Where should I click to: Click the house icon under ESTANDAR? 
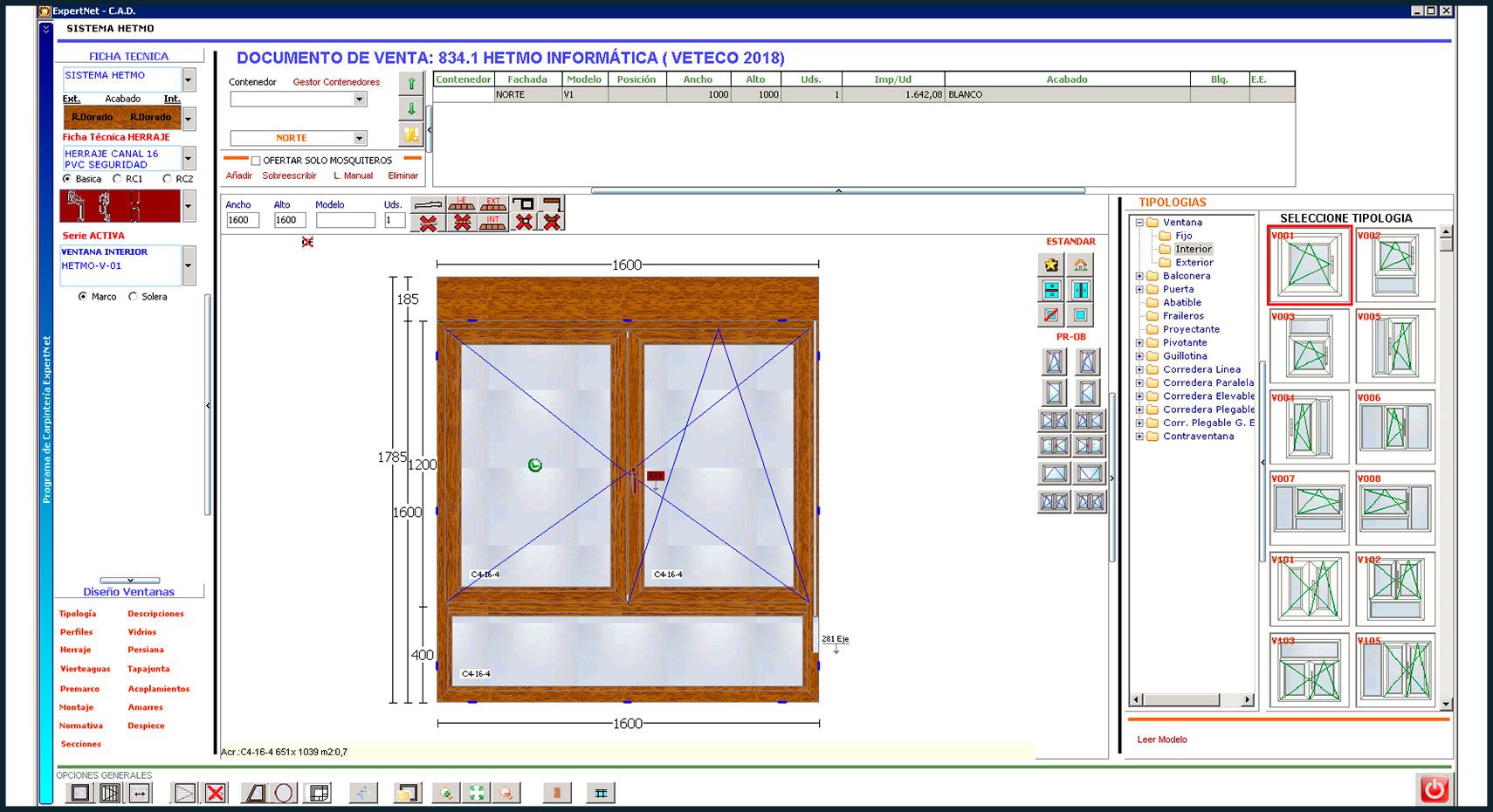[1081, 265]
